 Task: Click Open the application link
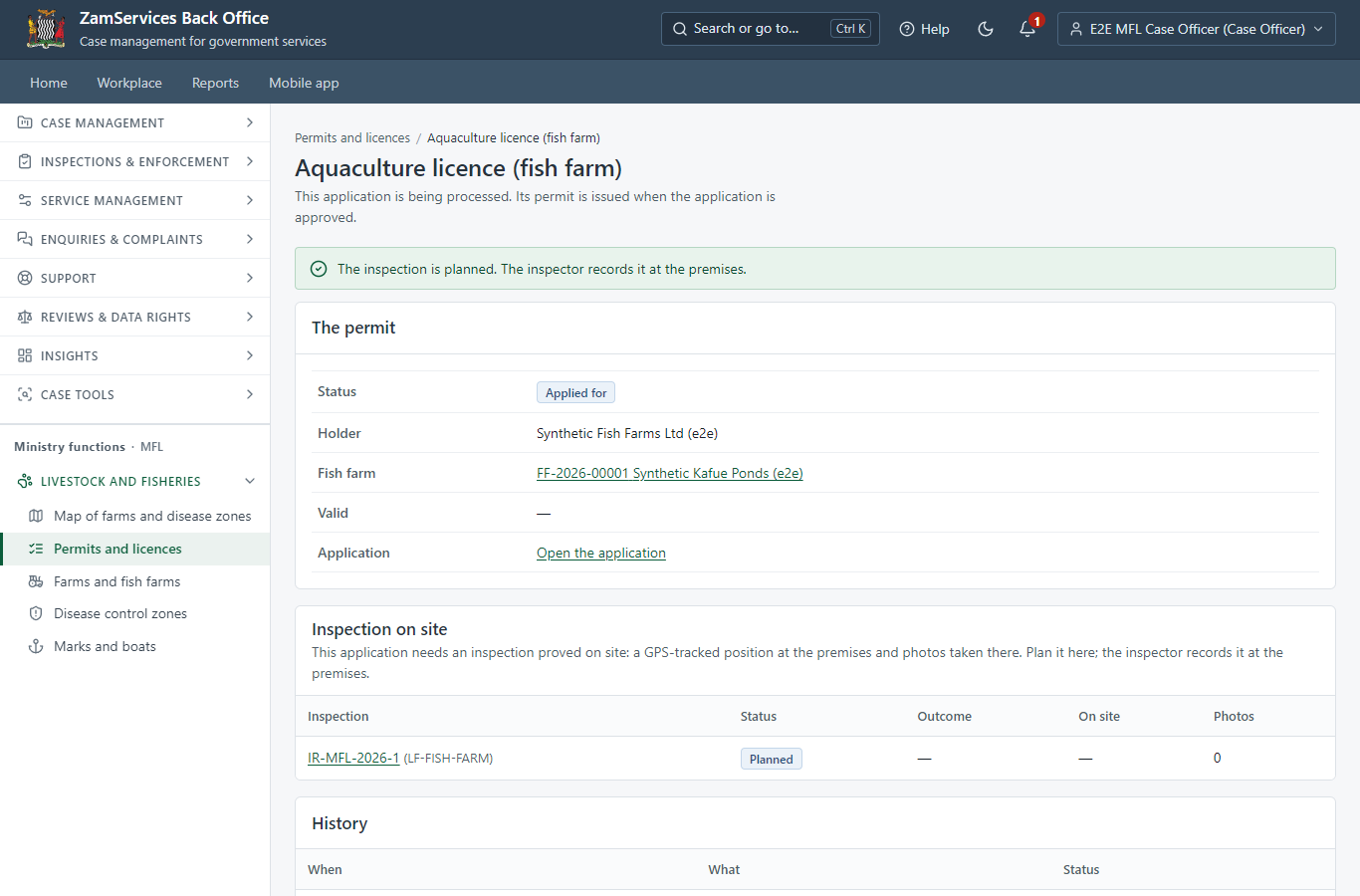coord(601,553)
